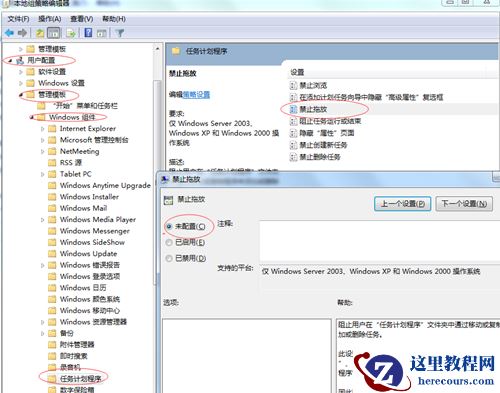Click the folder icon of RSS 源
500x393 pixels.
pyautogui.click(x=52, y=163)
